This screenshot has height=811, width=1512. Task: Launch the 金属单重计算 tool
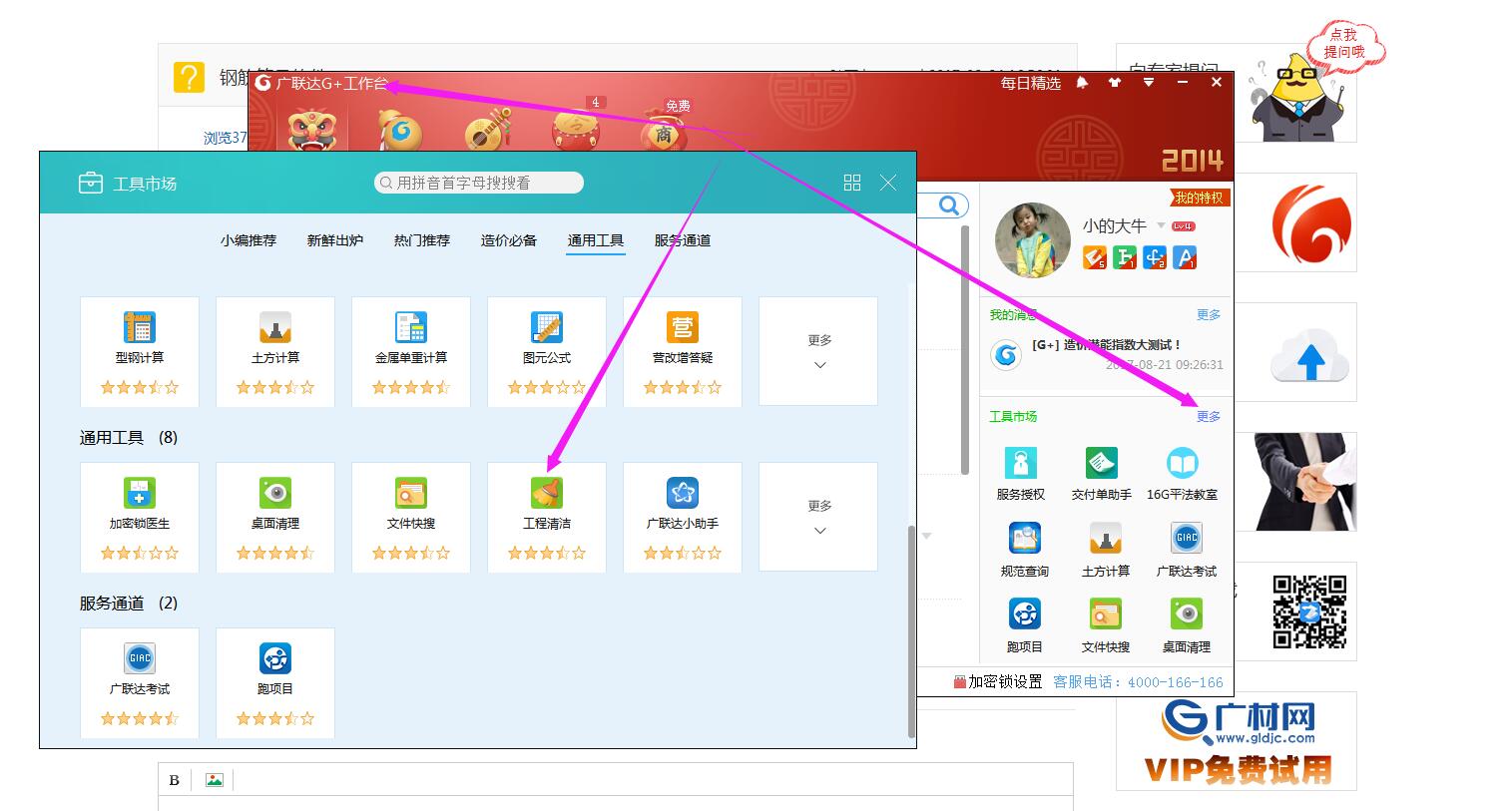pos(411,351)
